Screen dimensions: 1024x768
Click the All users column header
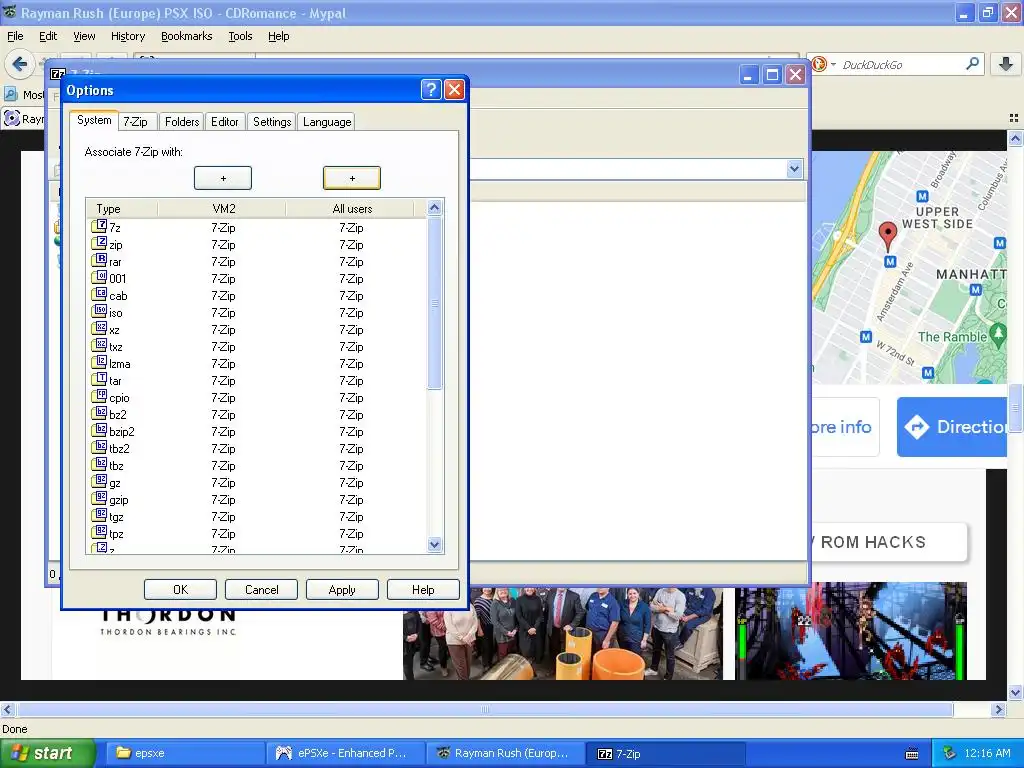click(x=351, y=209)
